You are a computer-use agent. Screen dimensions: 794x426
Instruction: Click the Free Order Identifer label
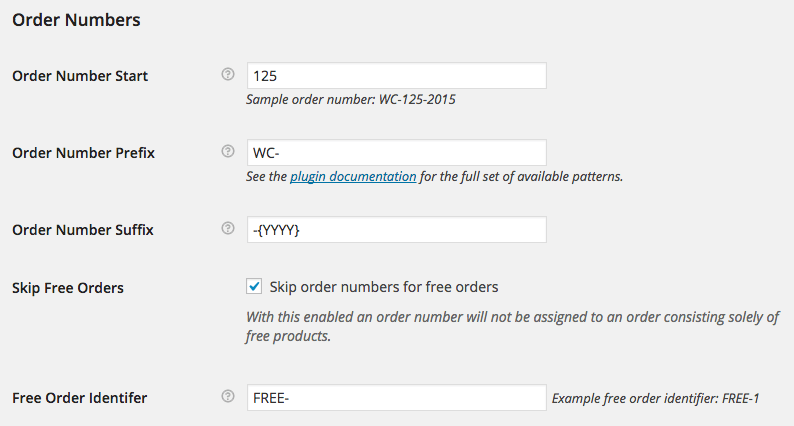tap(80, 398)
